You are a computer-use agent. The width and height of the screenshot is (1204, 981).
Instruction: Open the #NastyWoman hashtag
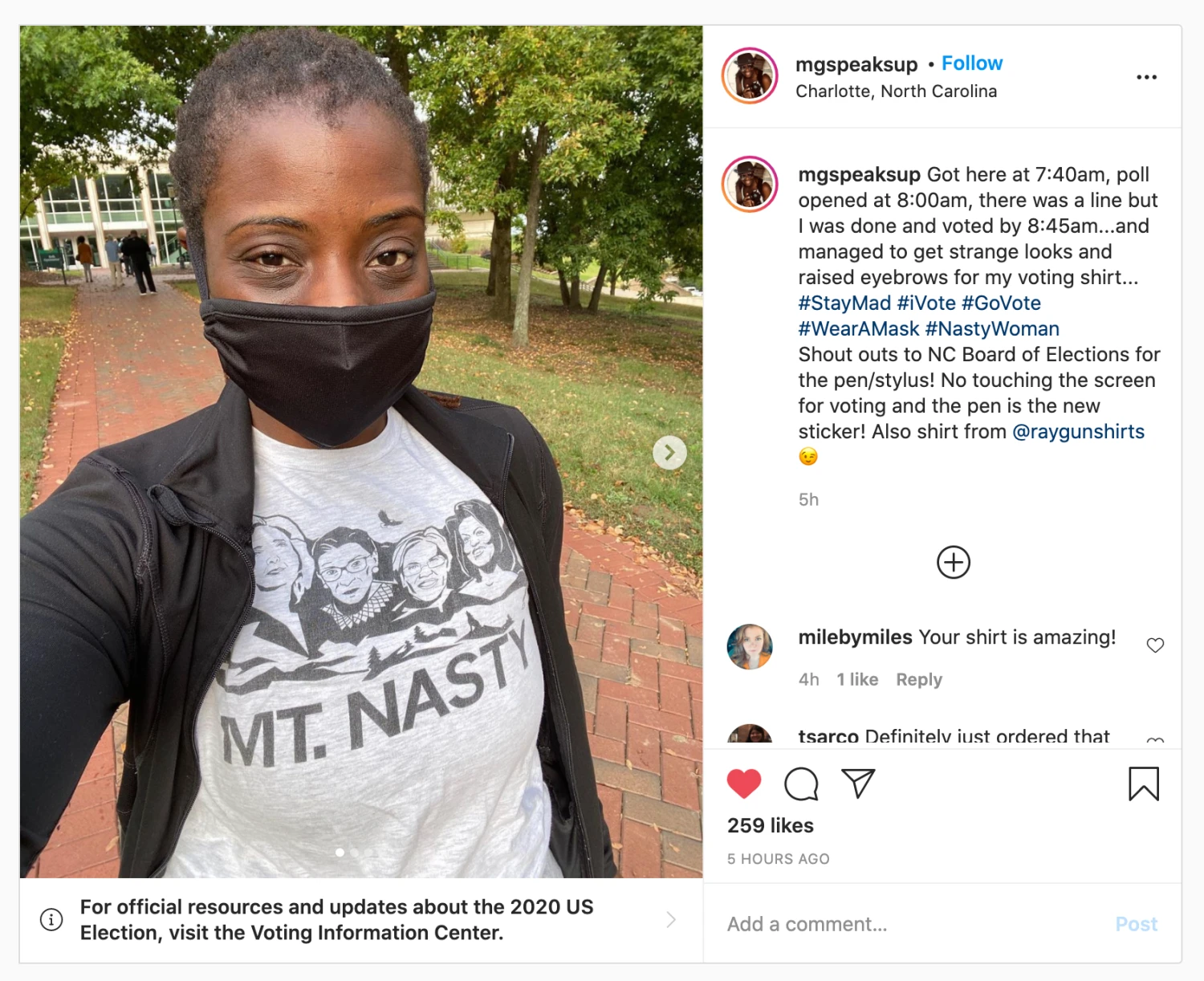[992, 329]
